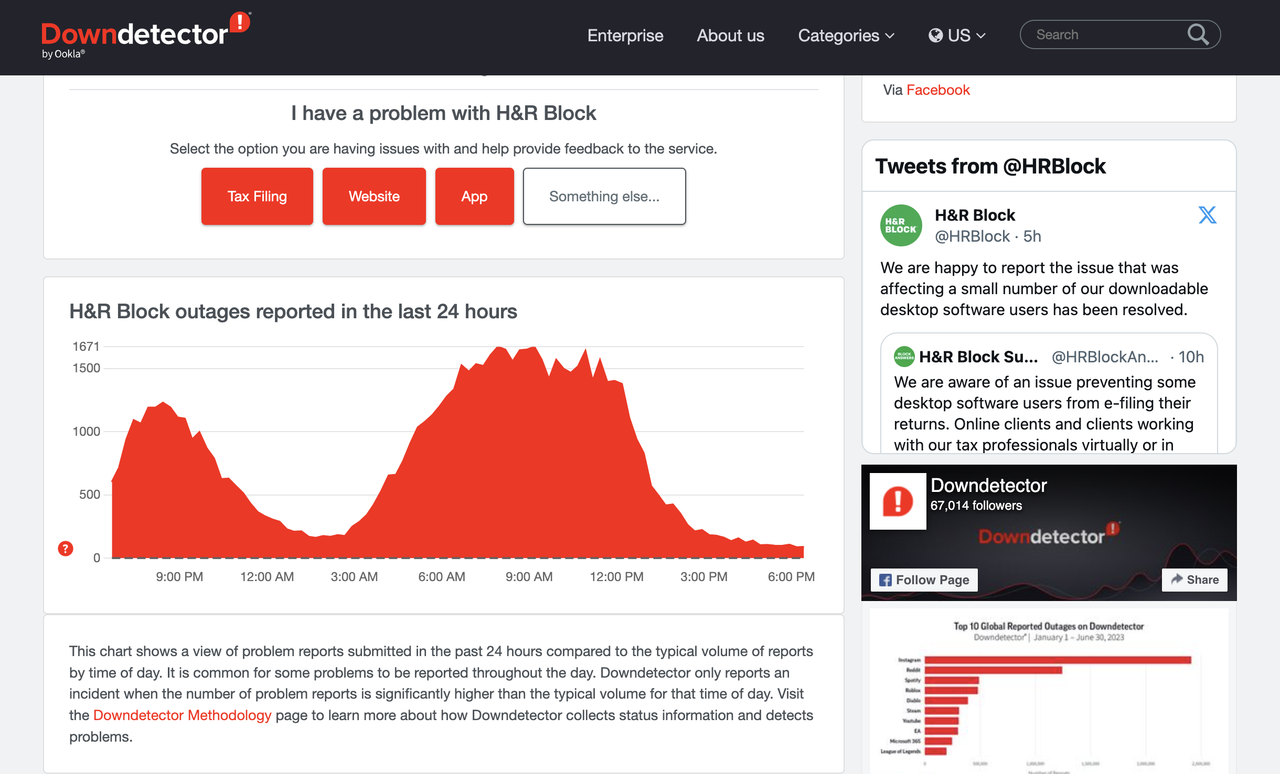
Task: Click the Tweets from @HRBlock heading
Action: pyautogui.click(x=990, y=166)
